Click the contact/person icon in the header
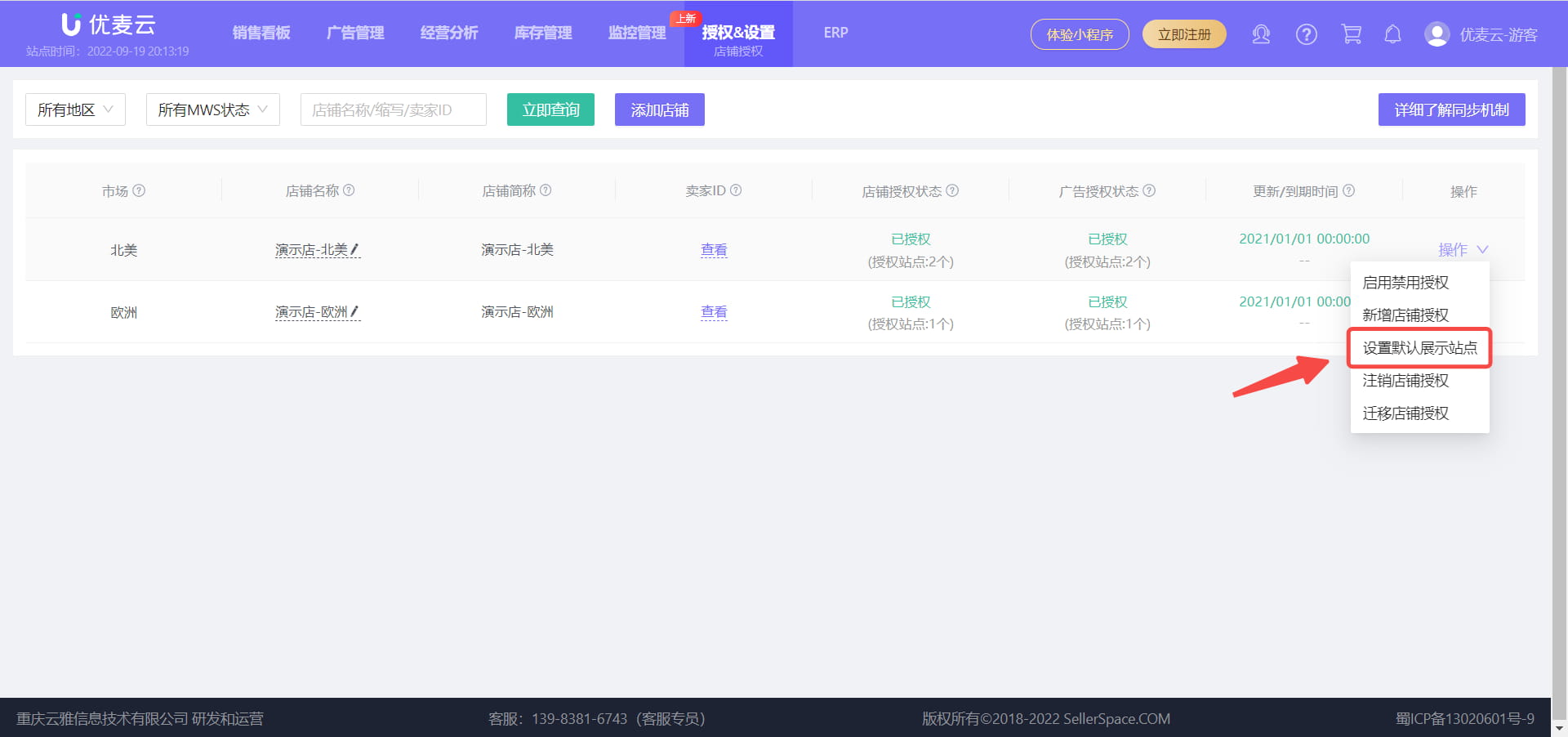The width and height of the screenshot is (1568, 737). pyautogui.click(x=1261, y=34)
